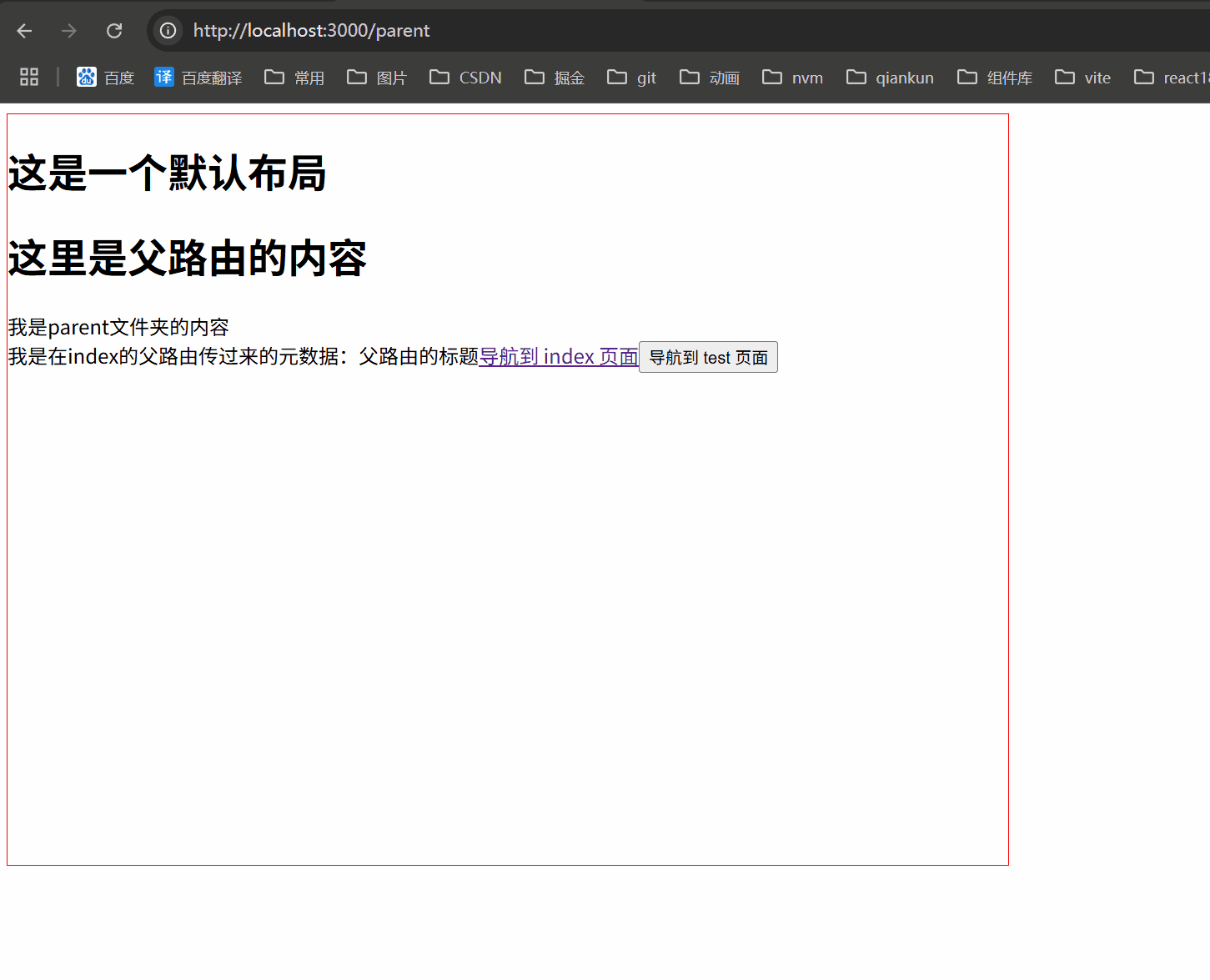Open the 百度翻译 bookmark
Image resolution: width=1210 pixels, height=980 pixels.
198,78
